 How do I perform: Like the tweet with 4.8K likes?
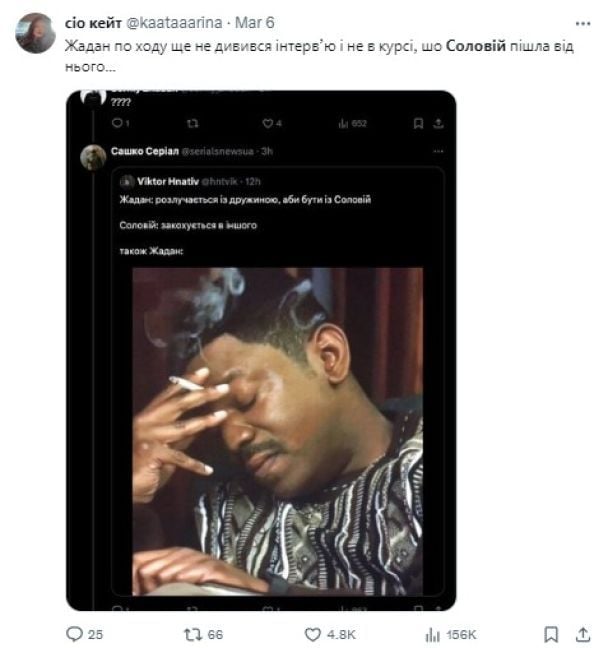click(x=312, y=634)
